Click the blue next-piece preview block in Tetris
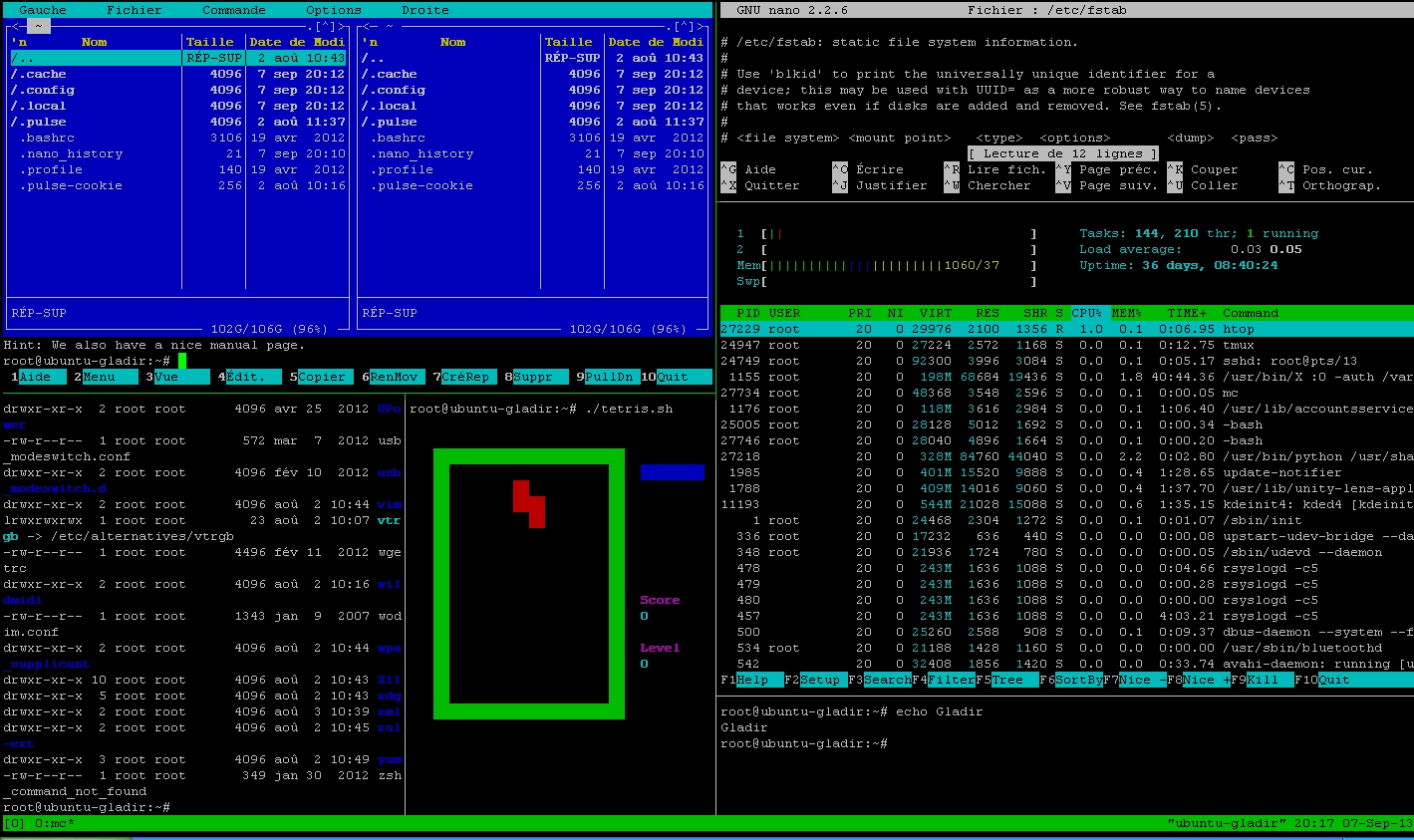Viewport: 1414px width, 840px height. point(672,472)
